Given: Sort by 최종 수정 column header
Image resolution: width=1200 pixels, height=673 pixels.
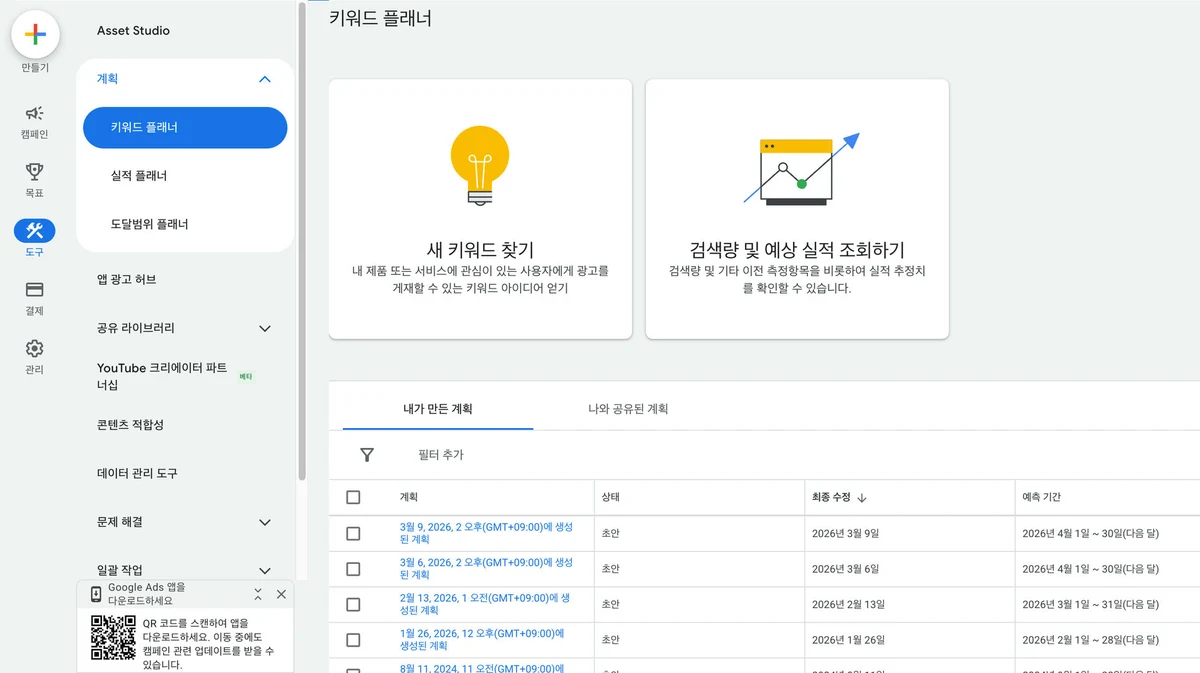Looking at the screenshot, I should click(x=832, y=497).
